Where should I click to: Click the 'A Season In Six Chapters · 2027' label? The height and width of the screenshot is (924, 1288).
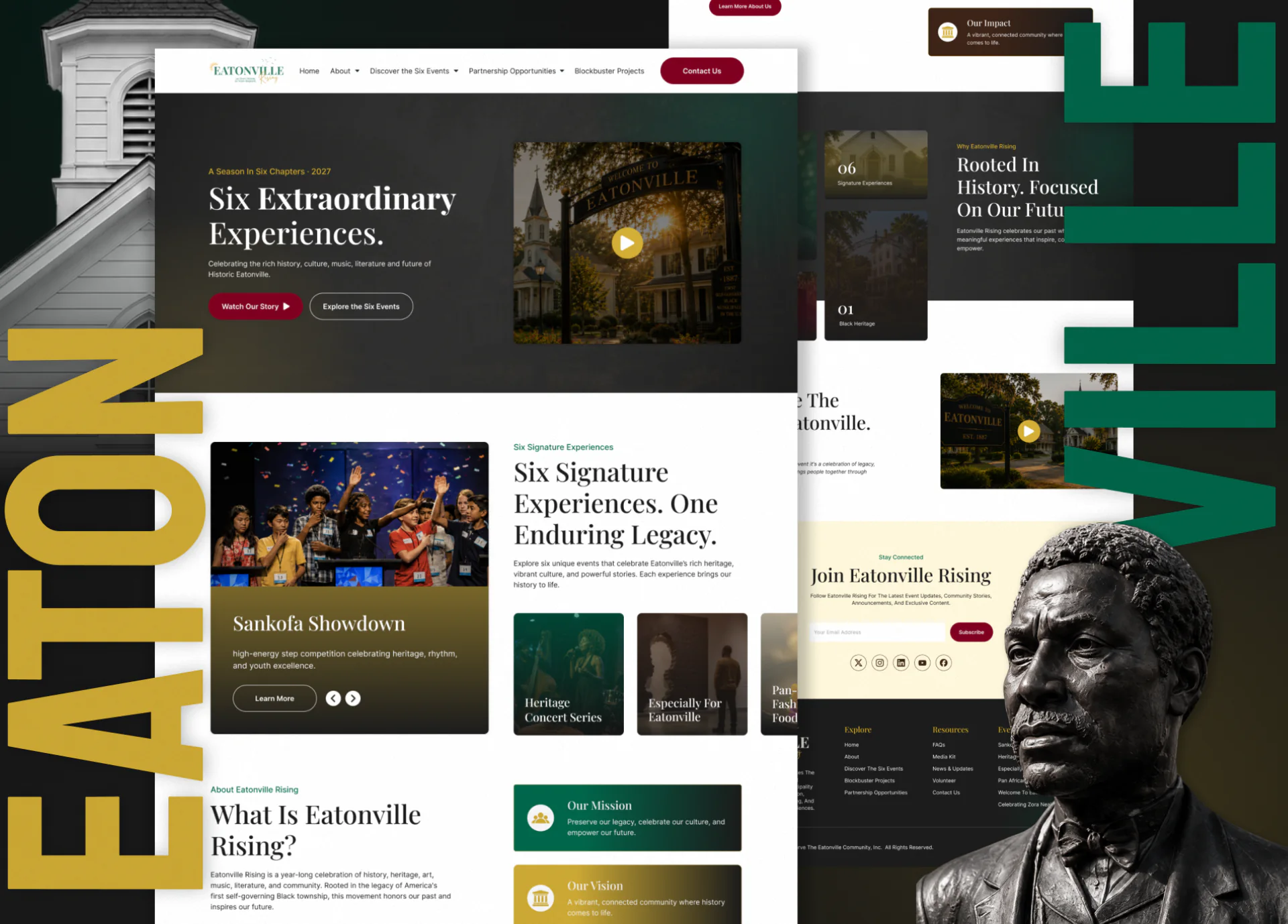point(270,172)
